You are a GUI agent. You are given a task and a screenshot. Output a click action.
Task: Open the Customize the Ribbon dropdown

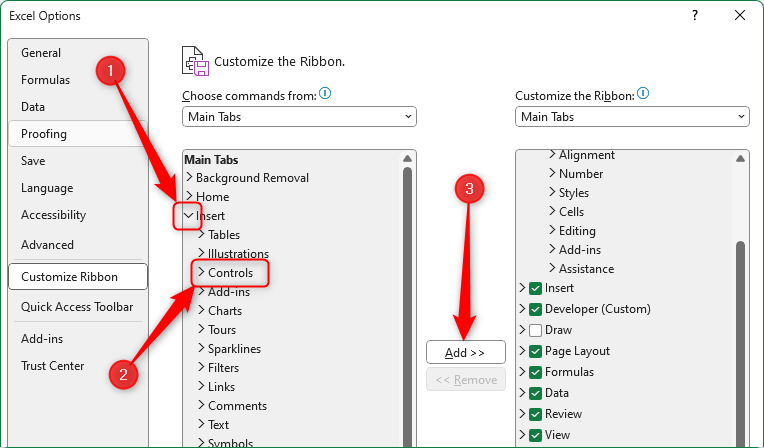tap(632, 117)
